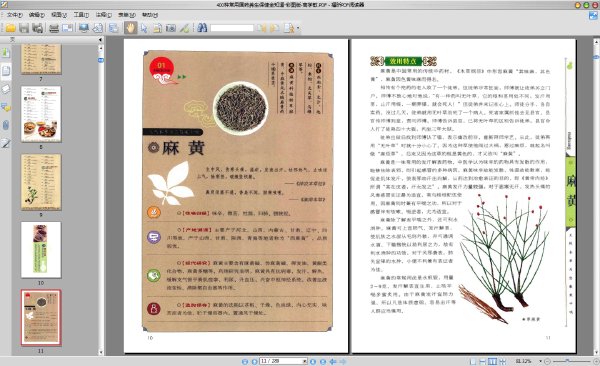Select the text selection tool
Viewport: 600px width, 366px height.
click(157, 28)
